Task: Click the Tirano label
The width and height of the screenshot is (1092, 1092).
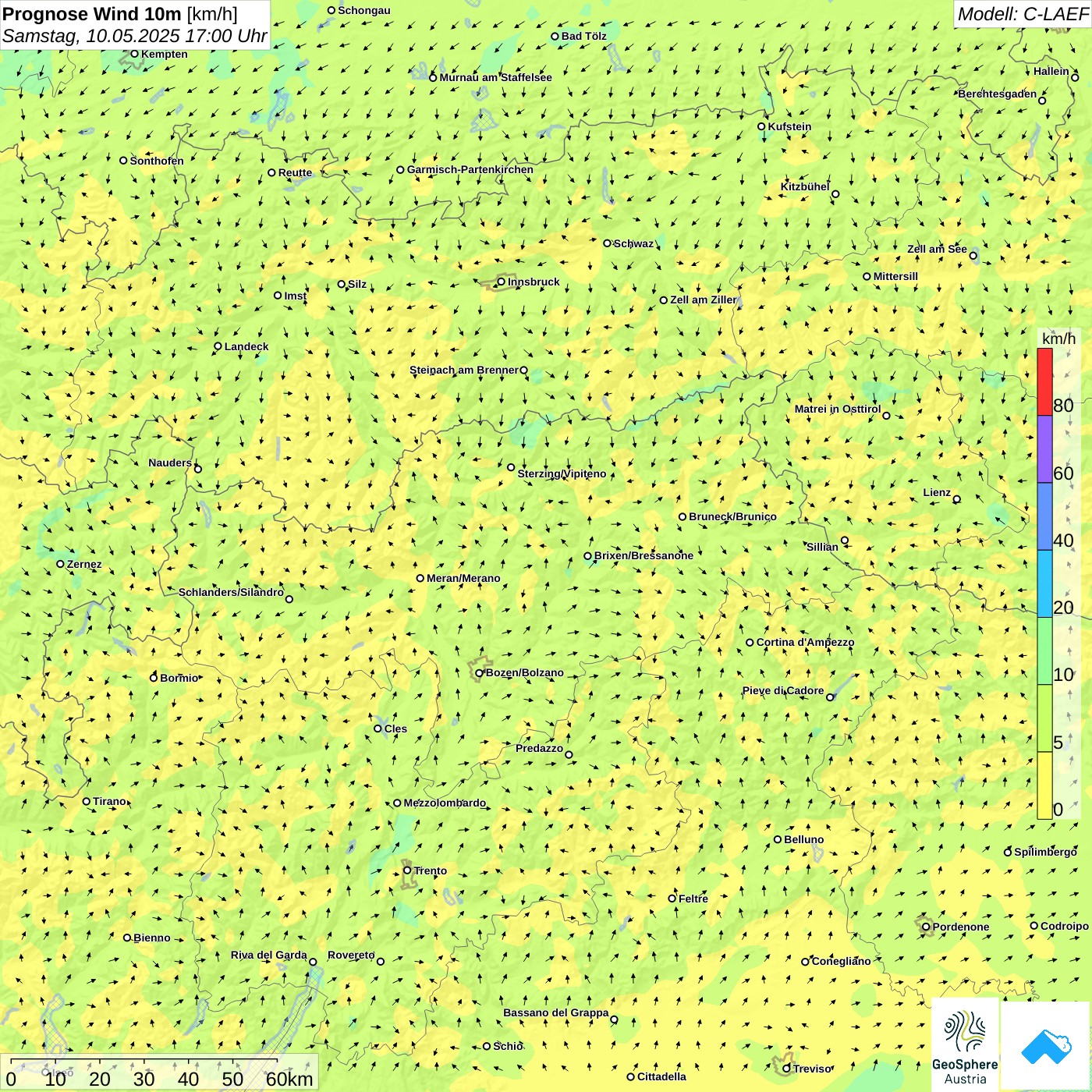Action: coord(109,801)
